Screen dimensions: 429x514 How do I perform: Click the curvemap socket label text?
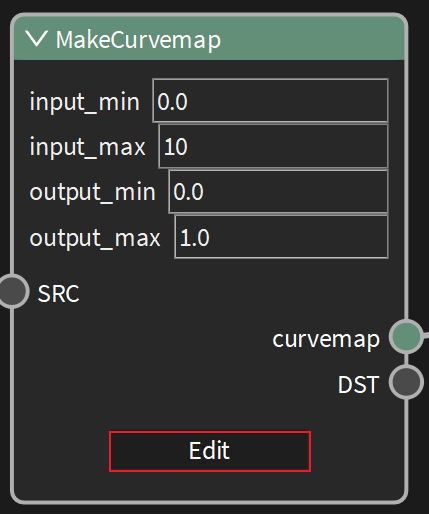pyautogui.click(x=326, y=340)
